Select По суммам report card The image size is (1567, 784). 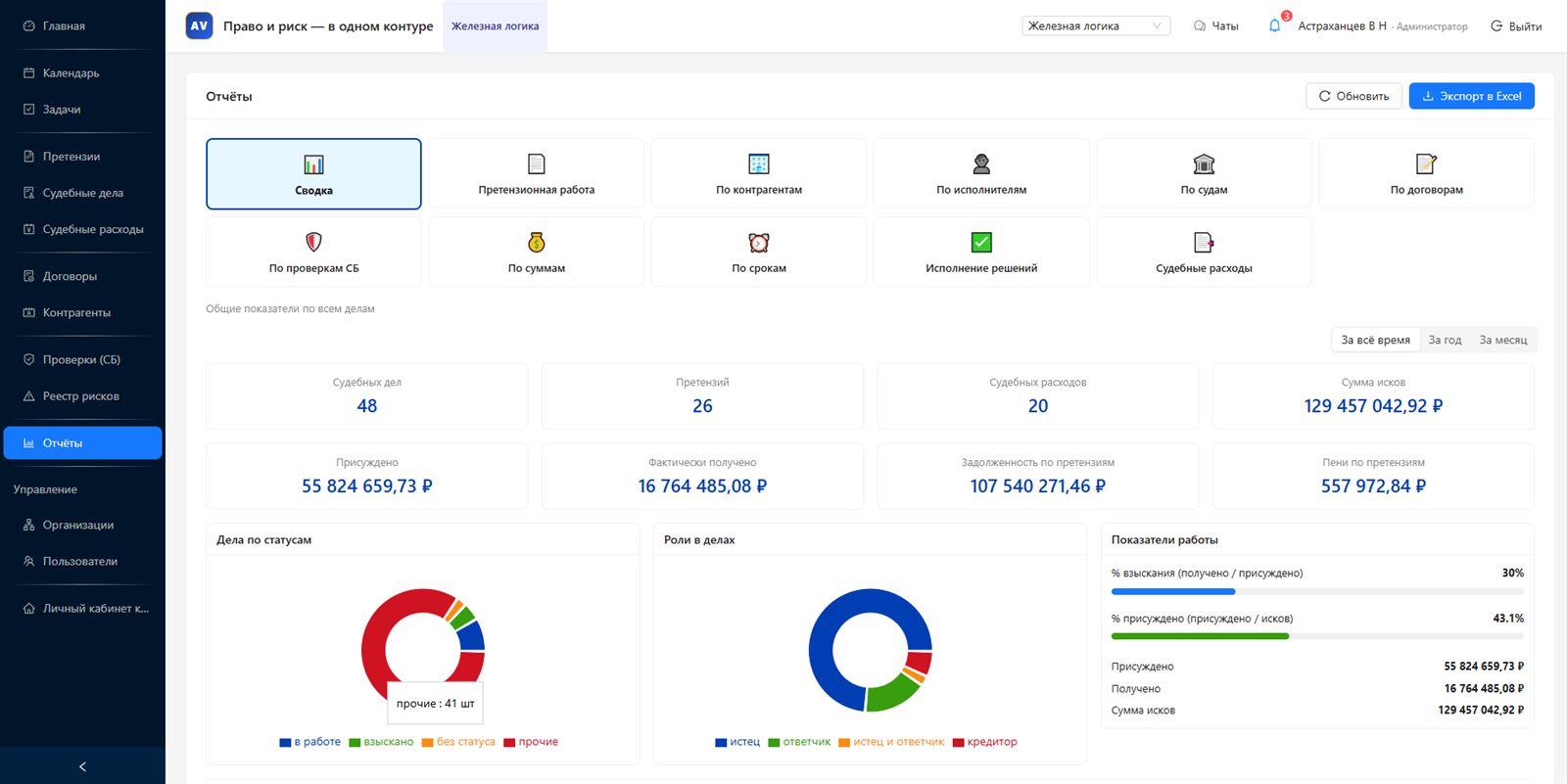(x=537, y=252)
